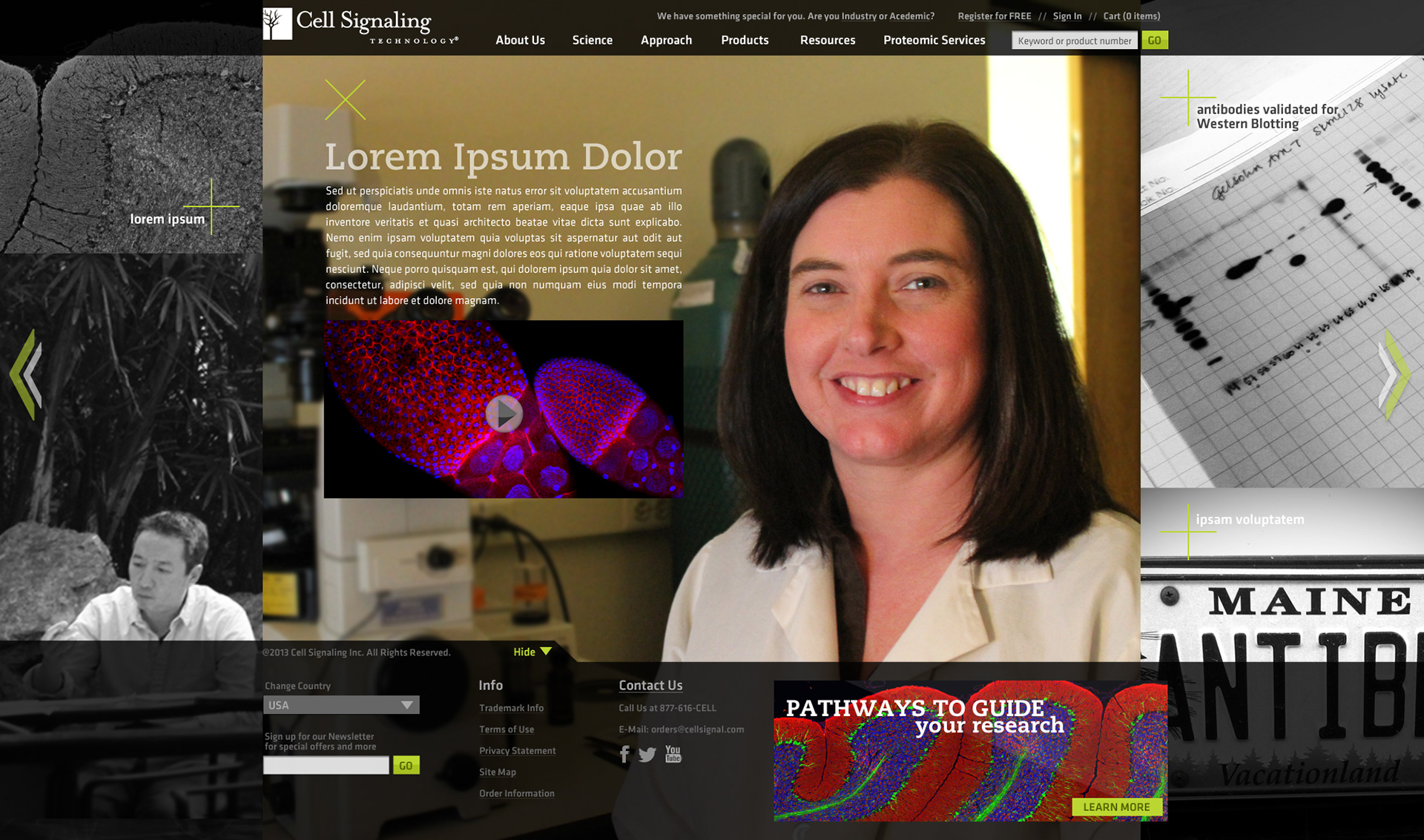The width and height of the screenshot is (1424, 840).
Task: Open the Facebook page icon
Action: (x=624, y=755)
